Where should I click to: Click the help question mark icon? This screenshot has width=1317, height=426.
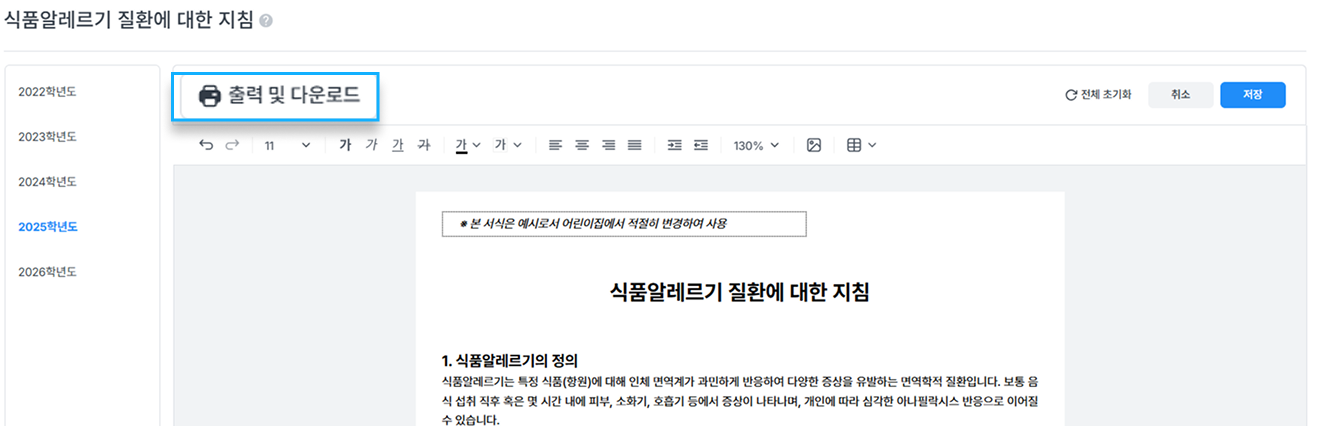(x=265, y=21)
